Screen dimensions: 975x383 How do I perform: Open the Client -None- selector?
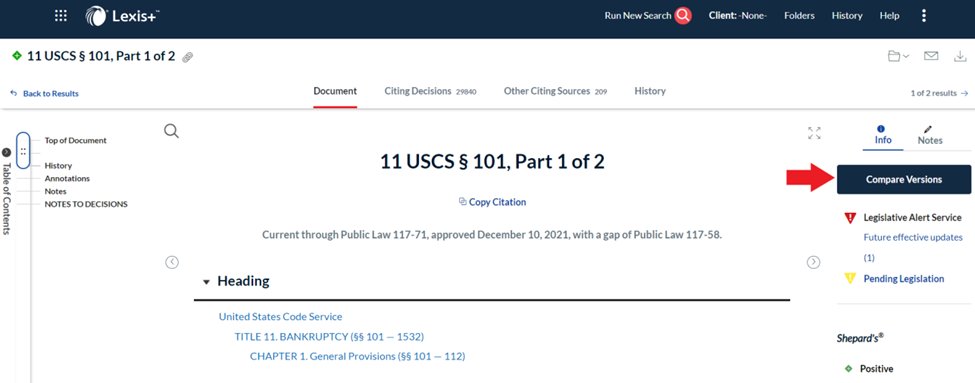click(737, 16)
